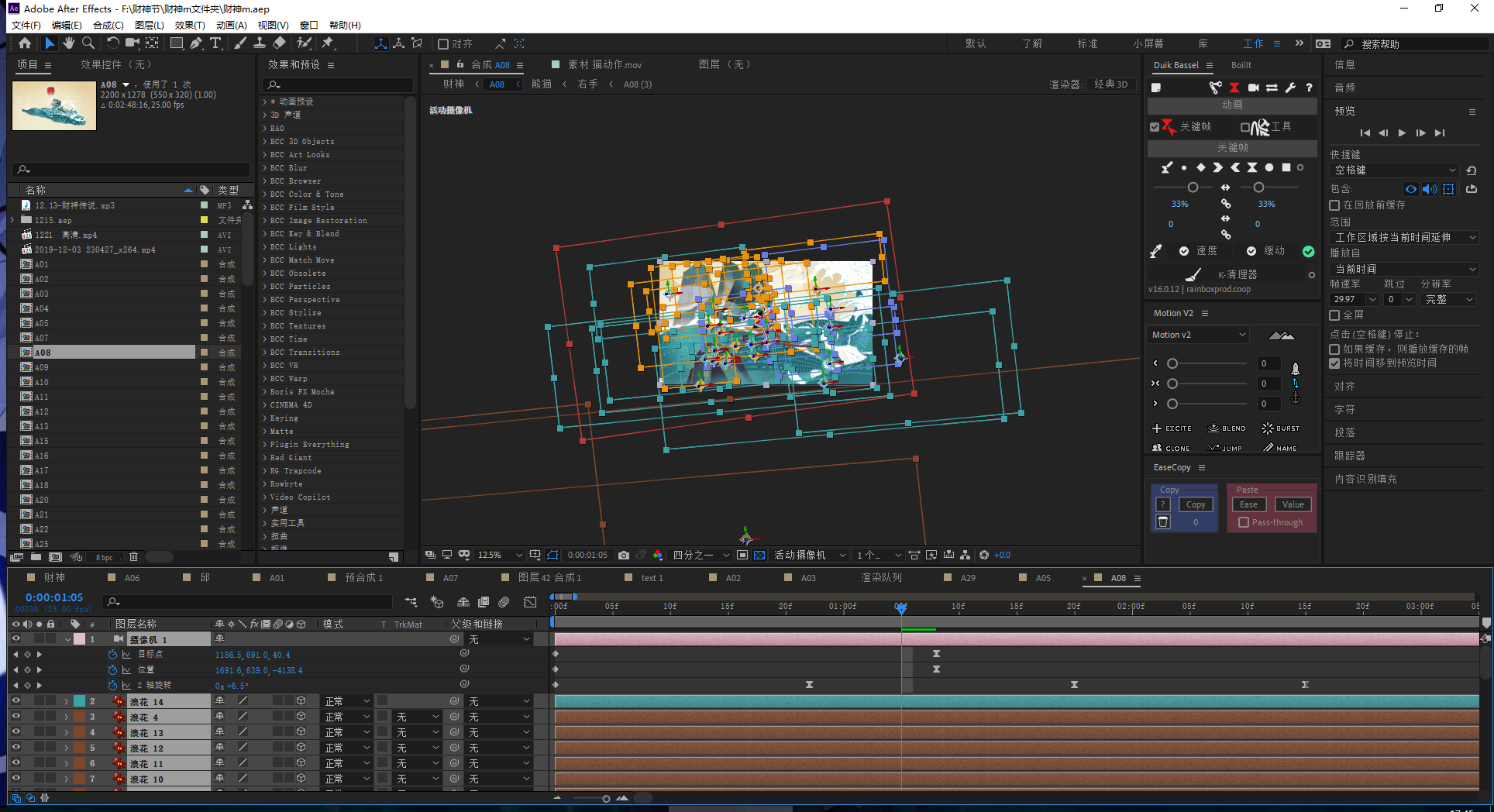Screen dimensions: 1494x812
Task: Toggle the 关键帧 checkbox in Duik
Action: [x=1155, y=126]
